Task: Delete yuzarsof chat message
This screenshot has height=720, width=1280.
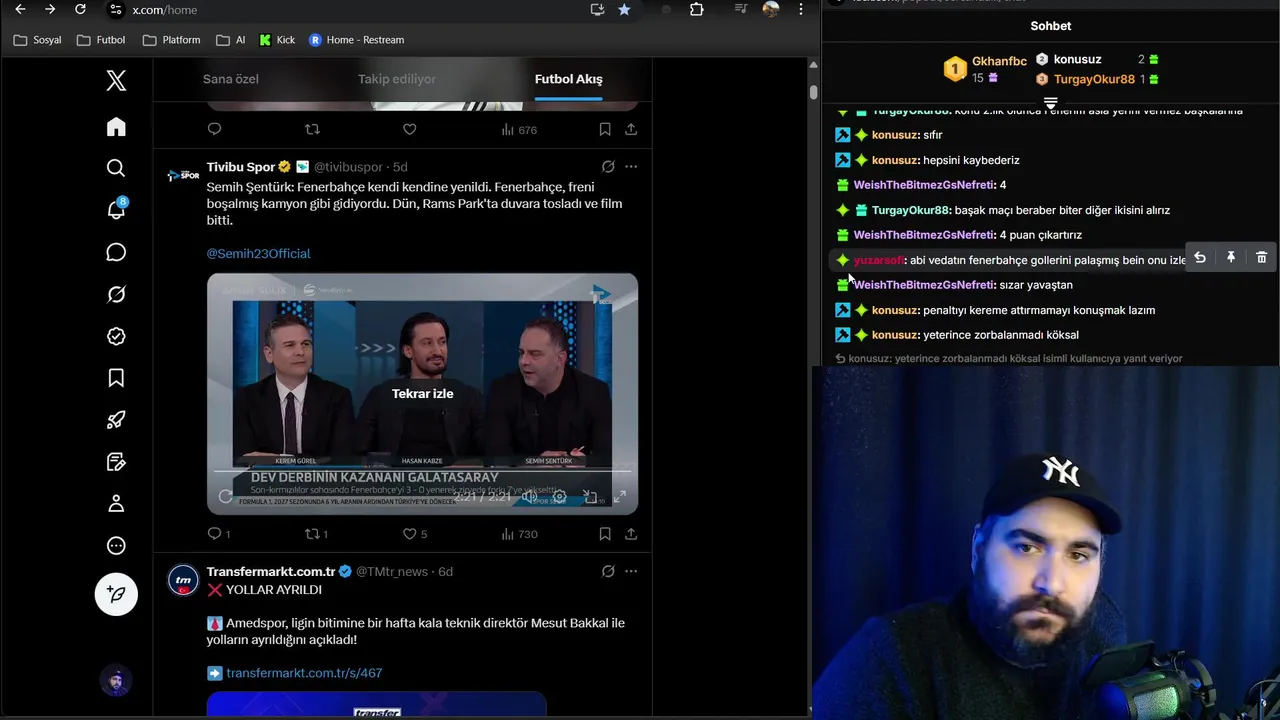Action: [x=1261, y=258]
